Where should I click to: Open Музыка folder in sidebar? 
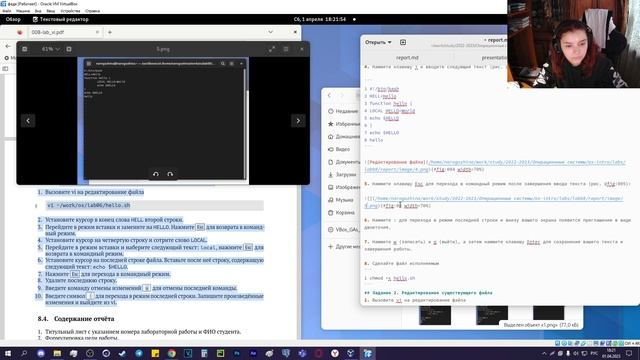click(x=340, y=200)
